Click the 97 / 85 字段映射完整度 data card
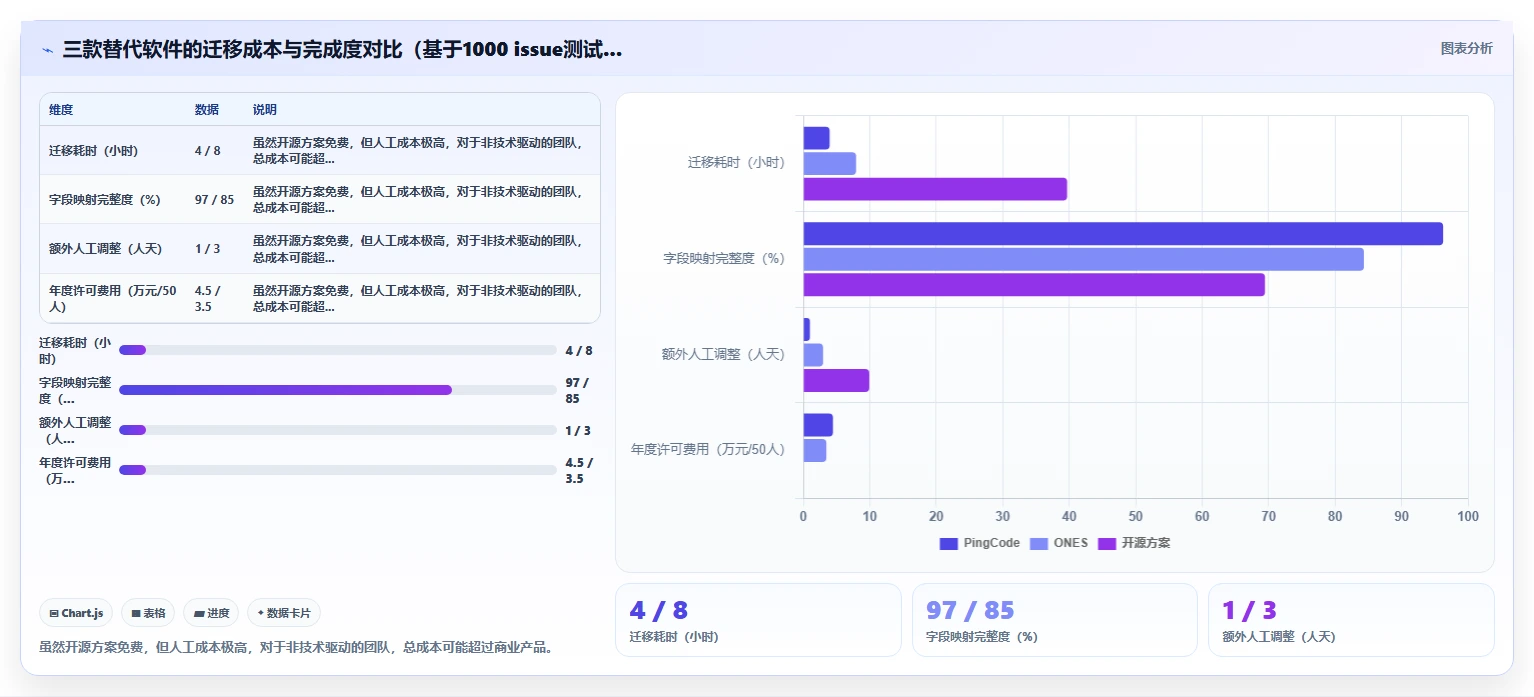This screenshot has height=697, width=1534. pos(1055,620)
